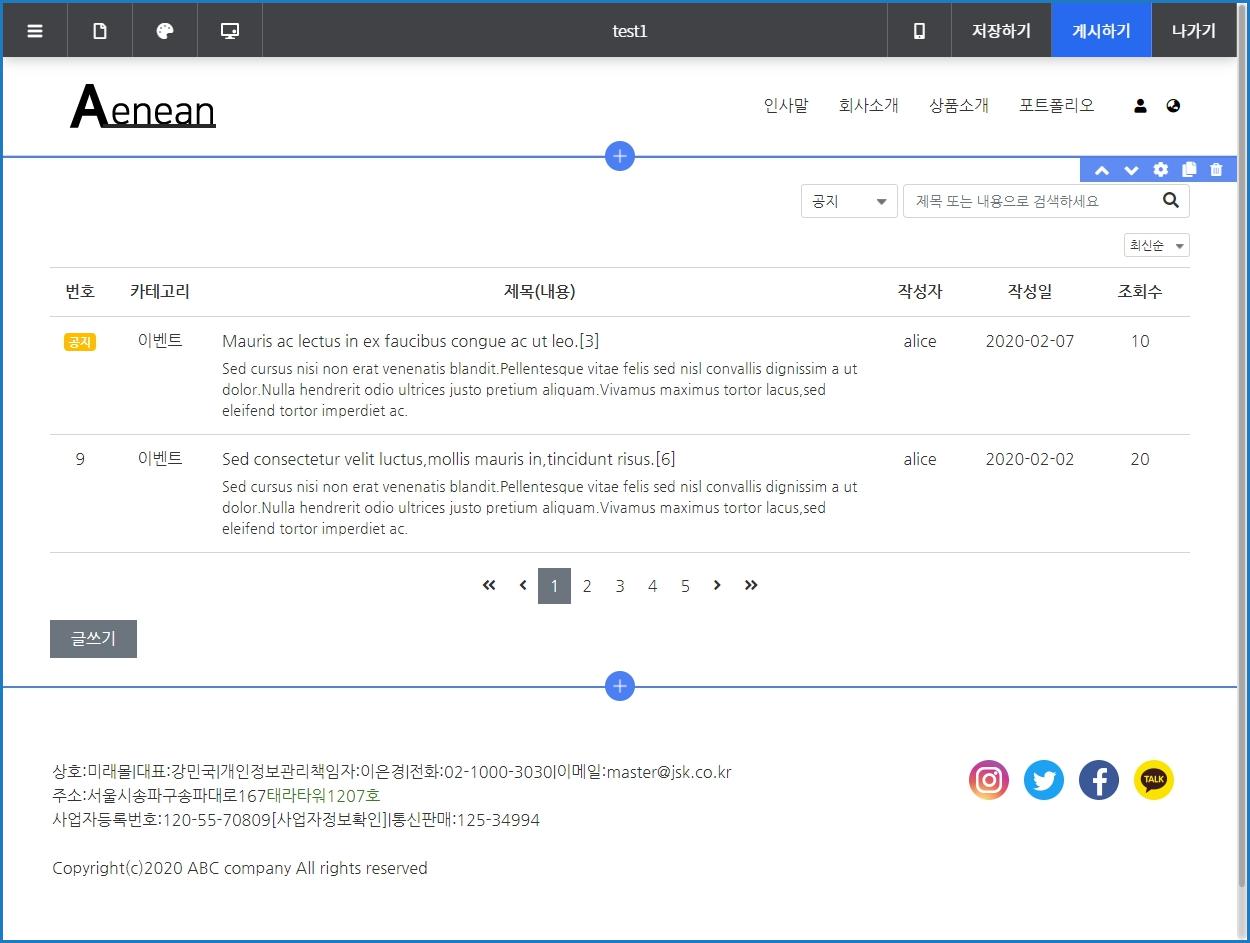Open the color palette theme icon

click(x=165, y=31)
